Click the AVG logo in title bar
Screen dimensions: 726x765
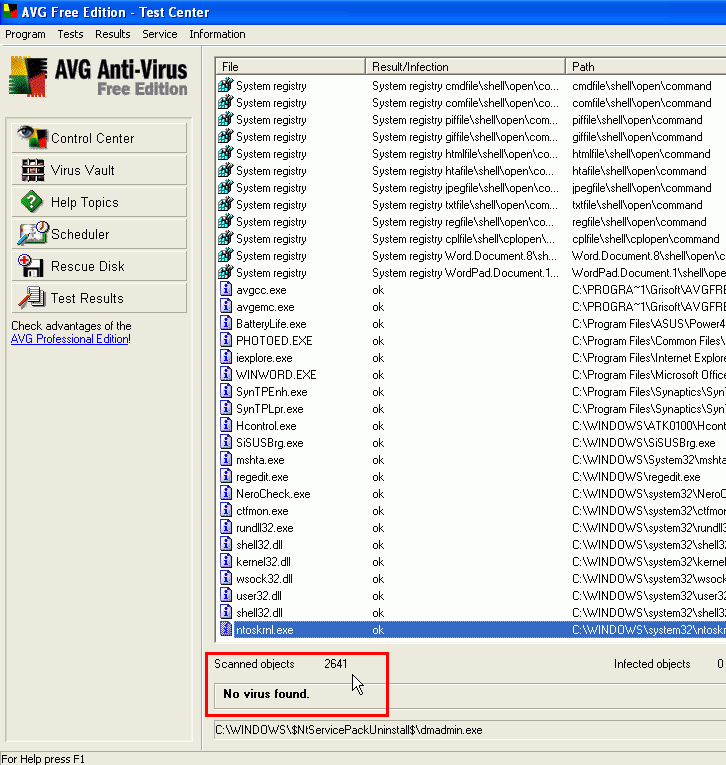pos(10,11)
